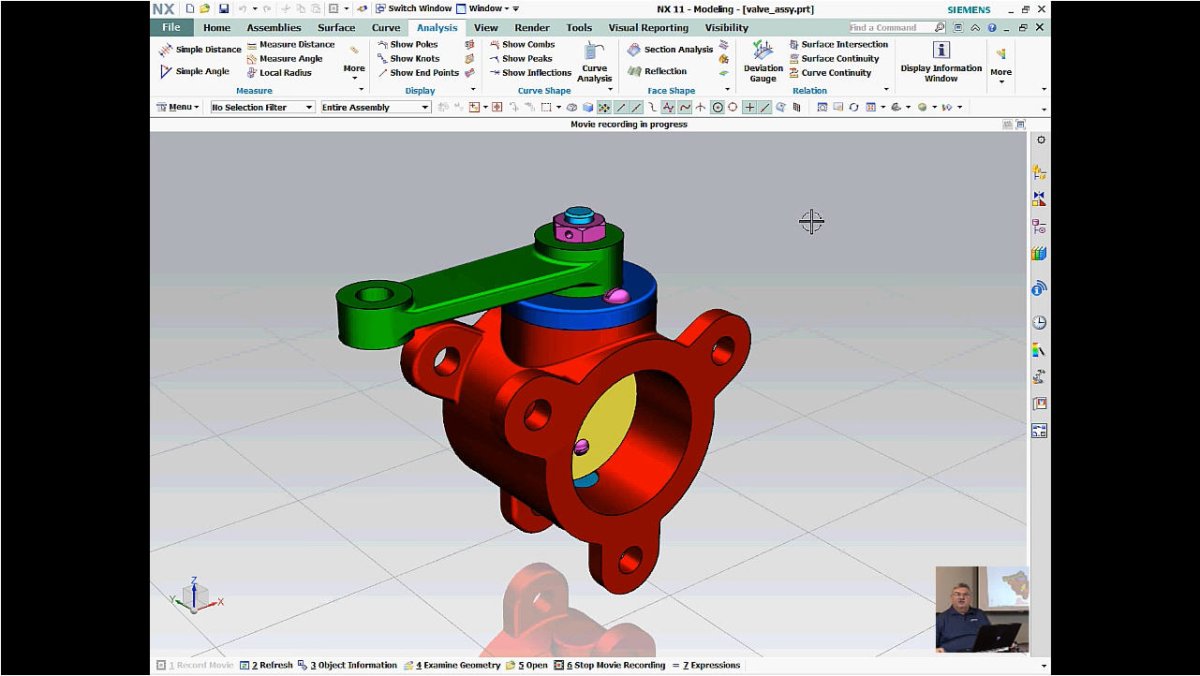Click inside the Find a Command field
Image resolution: width=1200 pixels, height=676 pixels.
(x=890, y=27)
